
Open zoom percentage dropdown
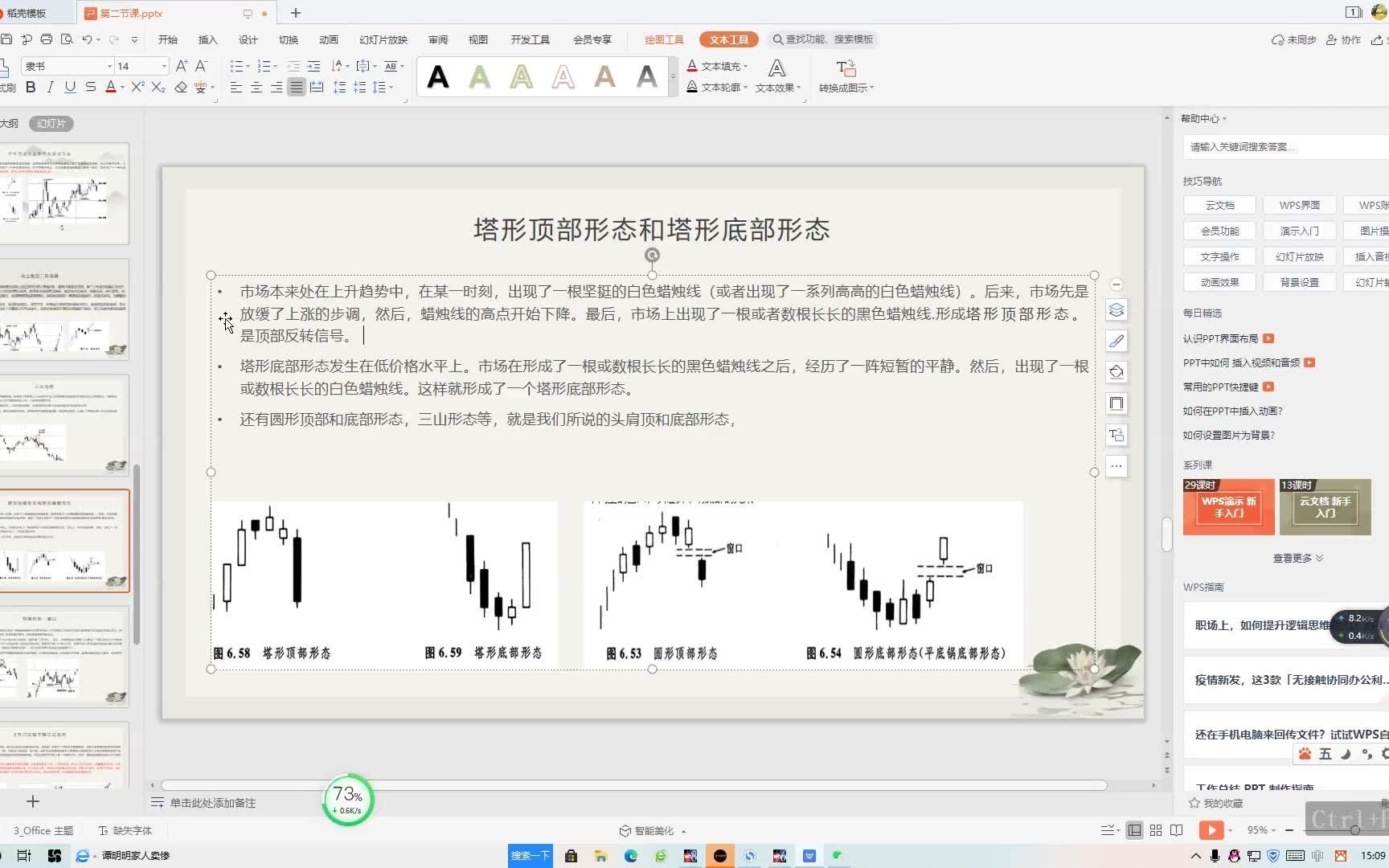tap(1261, 830)
